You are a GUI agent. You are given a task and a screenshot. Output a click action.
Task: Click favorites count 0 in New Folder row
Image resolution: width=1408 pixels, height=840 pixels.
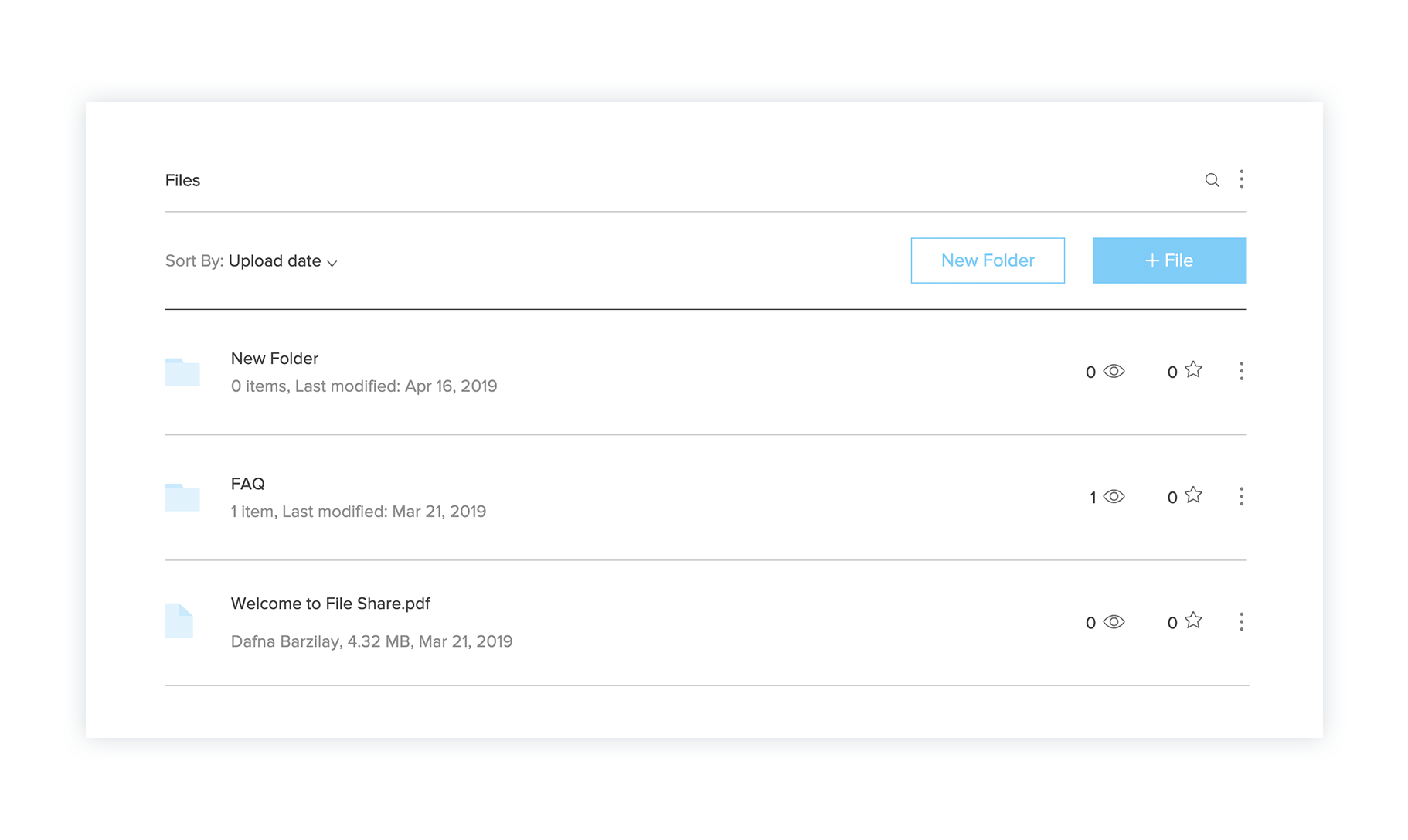[1172, 372]
